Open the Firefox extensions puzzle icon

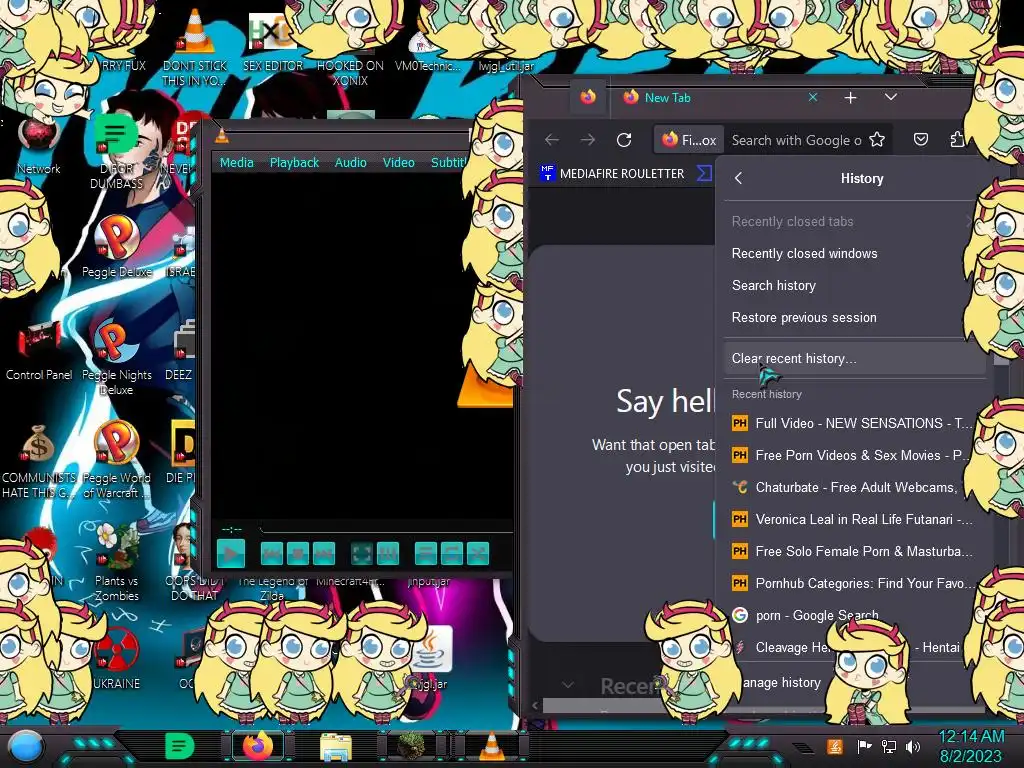coord(957,140)
